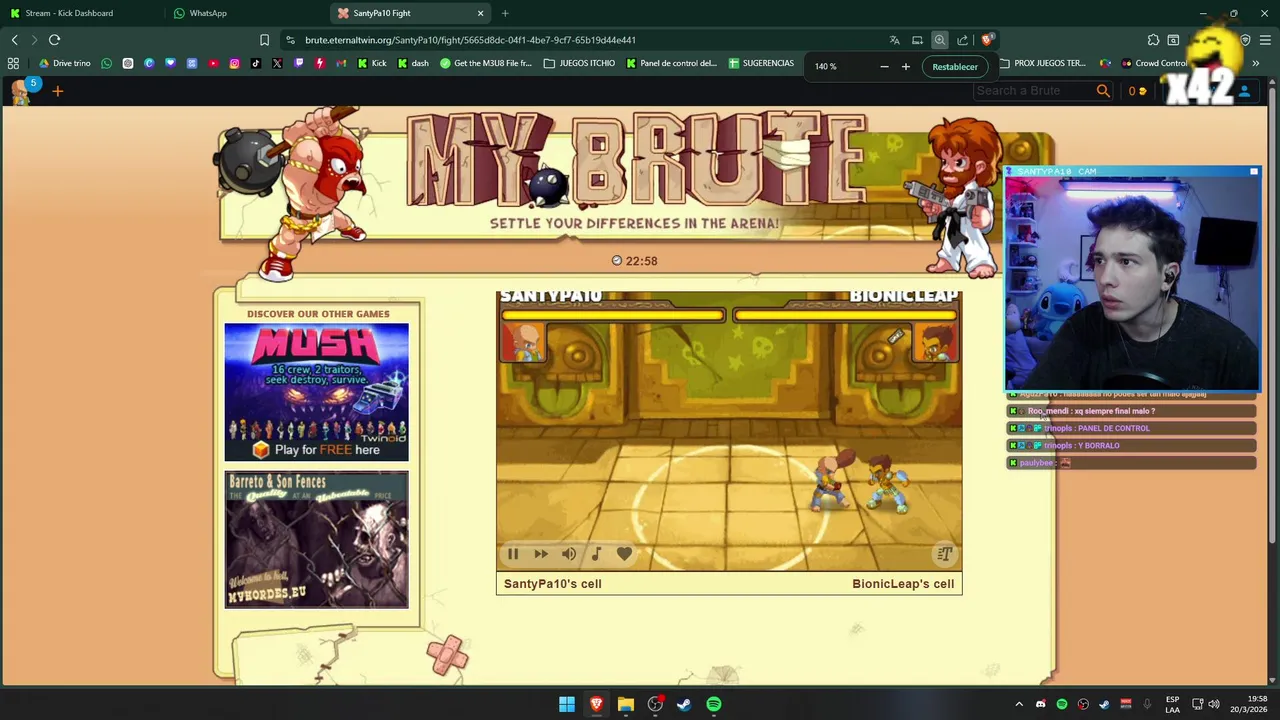1280x720 pixels.
Task: Toggle the fight text log icon
Action: (x=944, y=554)
